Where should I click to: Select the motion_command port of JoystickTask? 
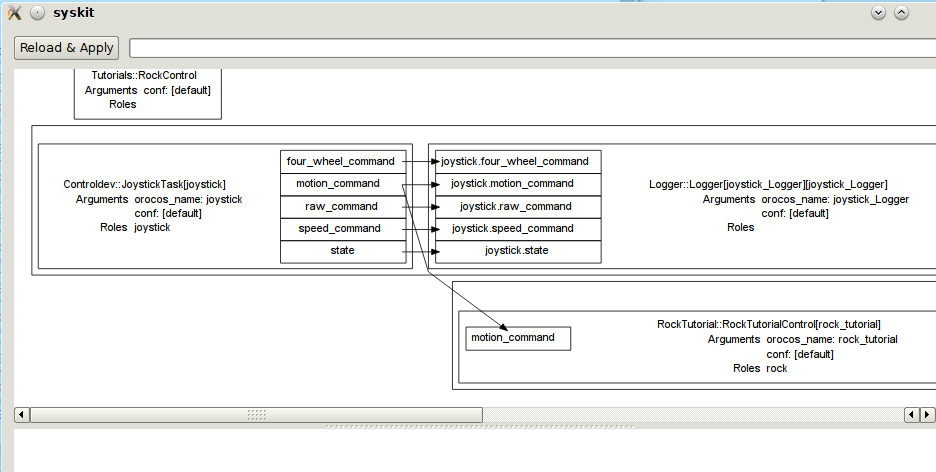tap(343, 184)
